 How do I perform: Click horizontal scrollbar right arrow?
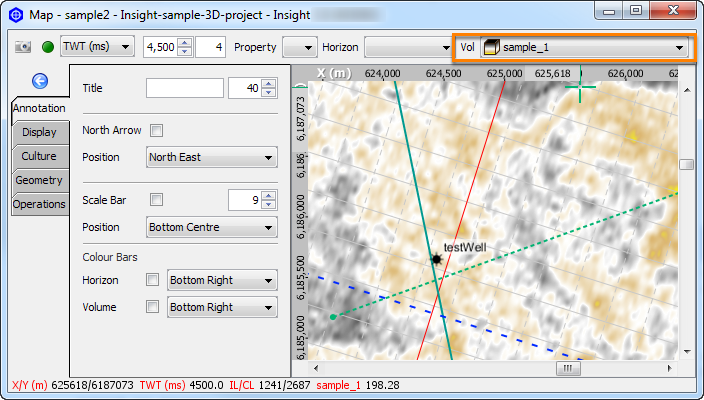(x=669, y=369)
